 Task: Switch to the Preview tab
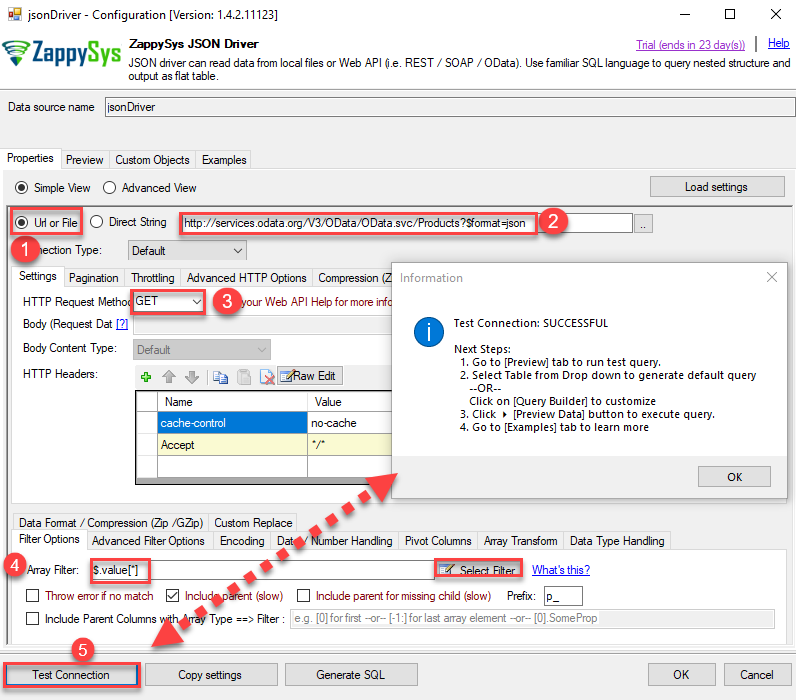click(x=84, y=160)
